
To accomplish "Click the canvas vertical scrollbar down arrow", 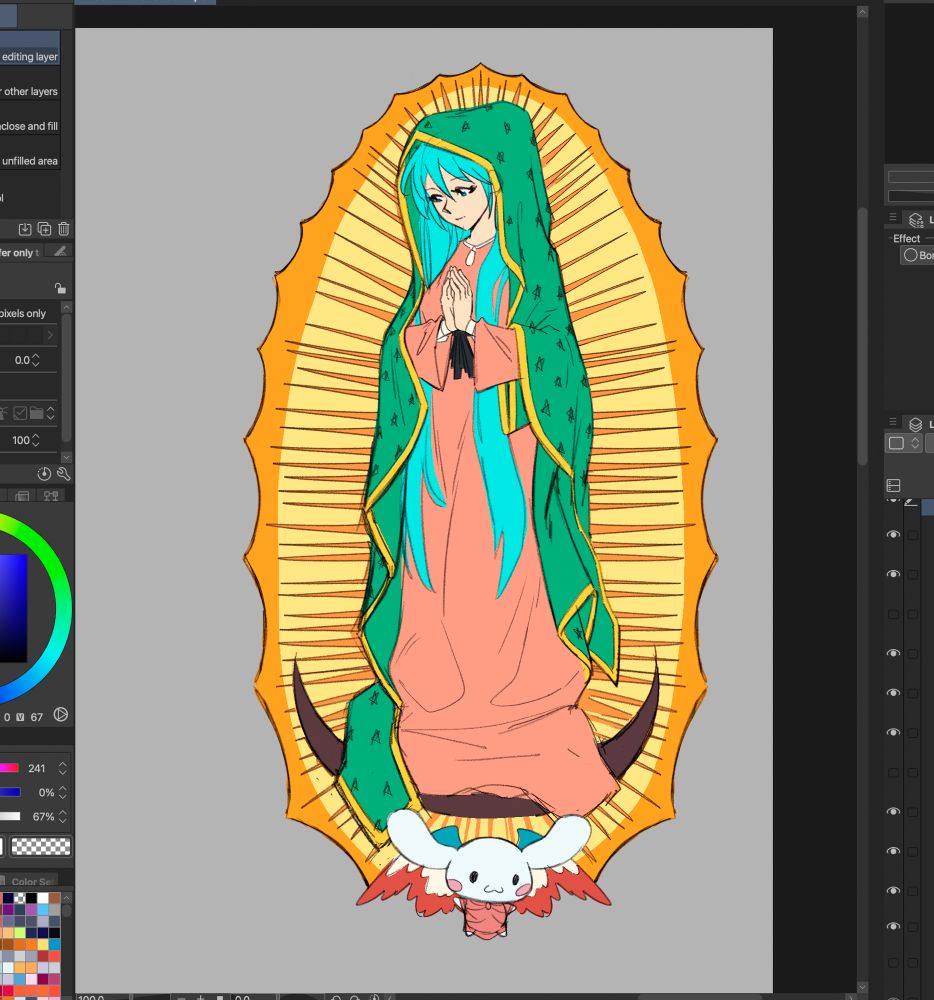I will tap(862, 987).
